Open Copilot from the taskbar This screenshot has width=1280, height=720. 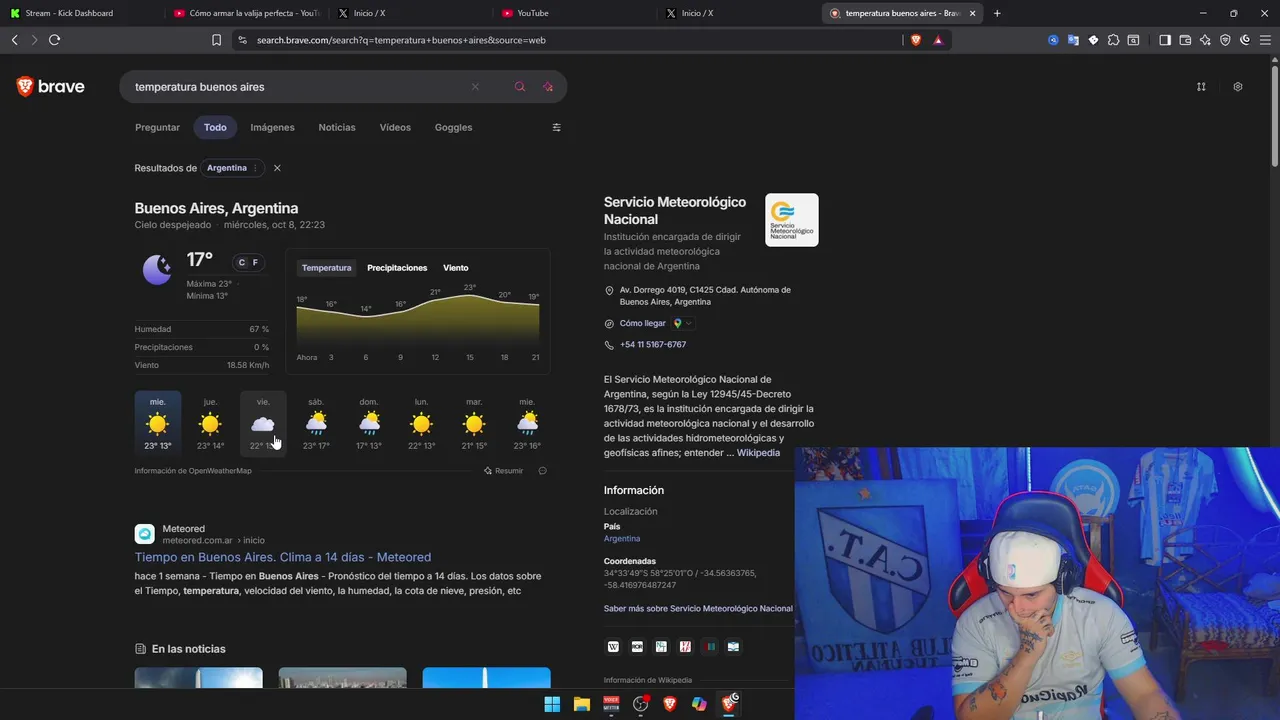[699, 704]
